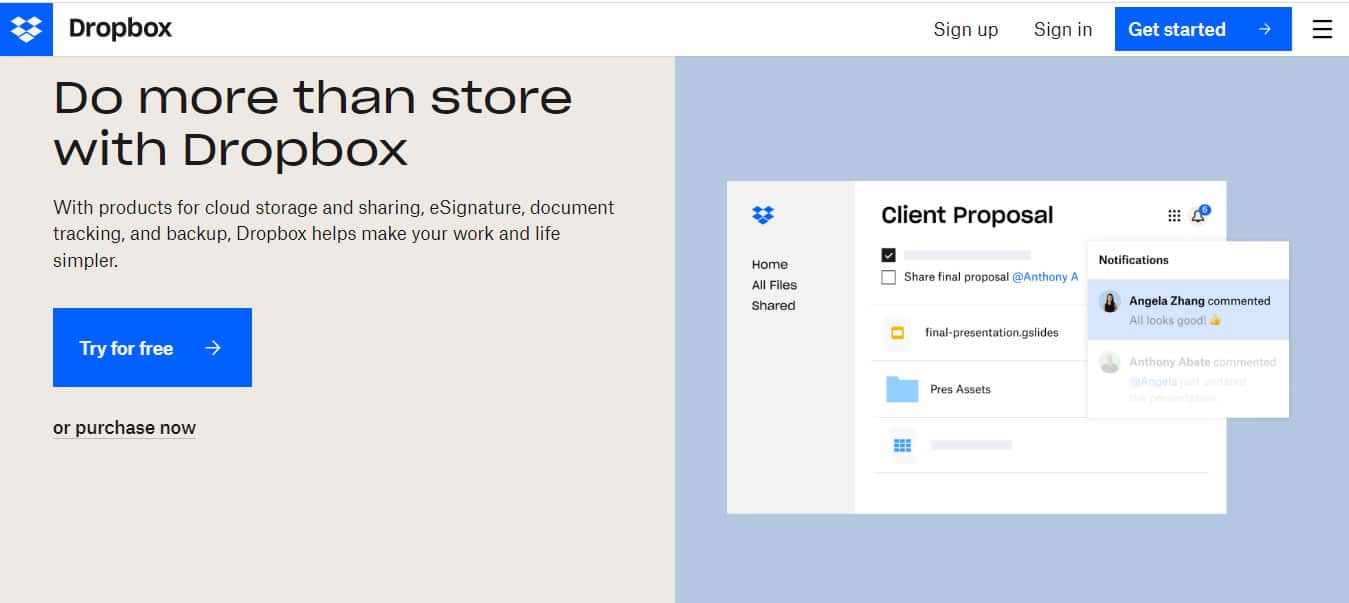Click the Try for free button
Screen dimensions: 1349x603
(152, 348)
